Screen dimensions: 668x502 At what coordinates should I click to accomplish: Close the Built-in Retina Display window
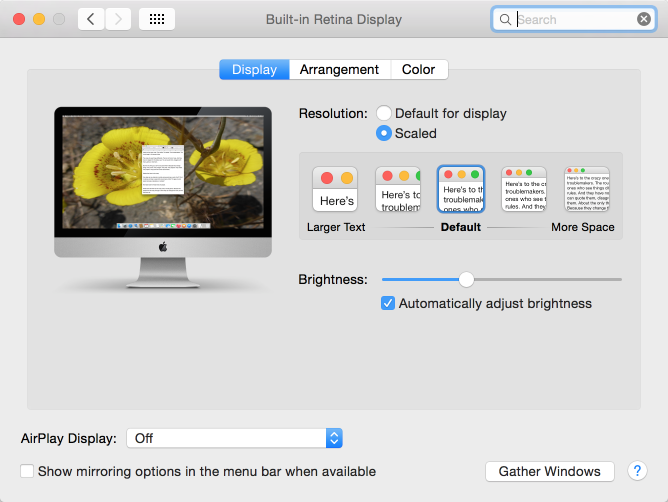point(19,19)
